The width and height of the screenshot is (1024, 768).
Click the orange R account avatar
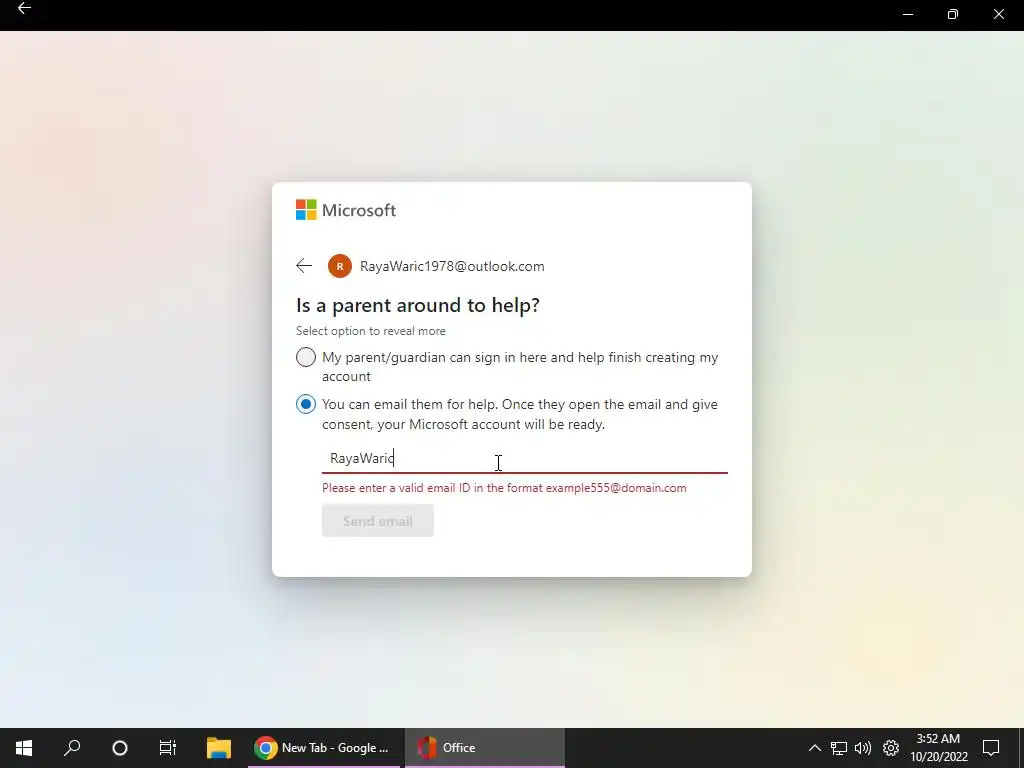click(340, 266)
